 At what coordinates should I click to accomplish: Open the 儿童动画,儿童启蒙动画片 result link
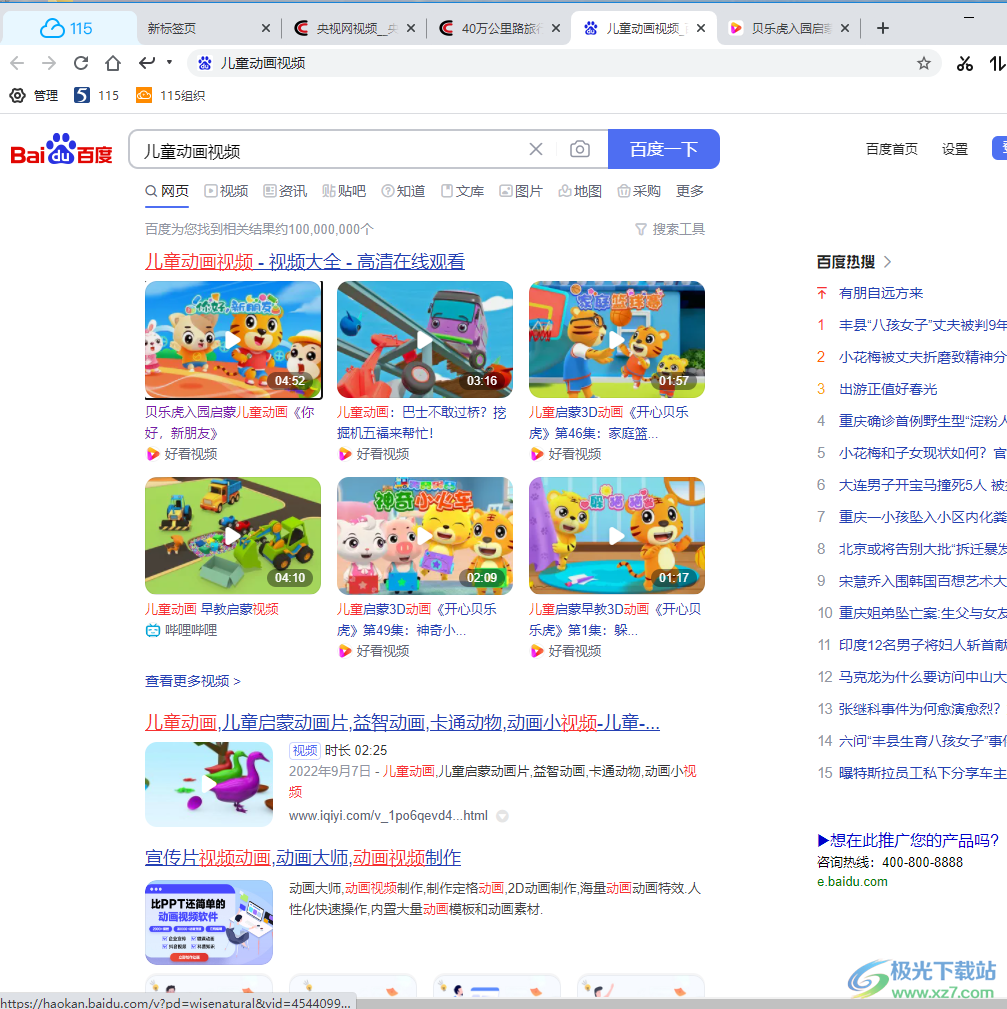pos(402,723)
